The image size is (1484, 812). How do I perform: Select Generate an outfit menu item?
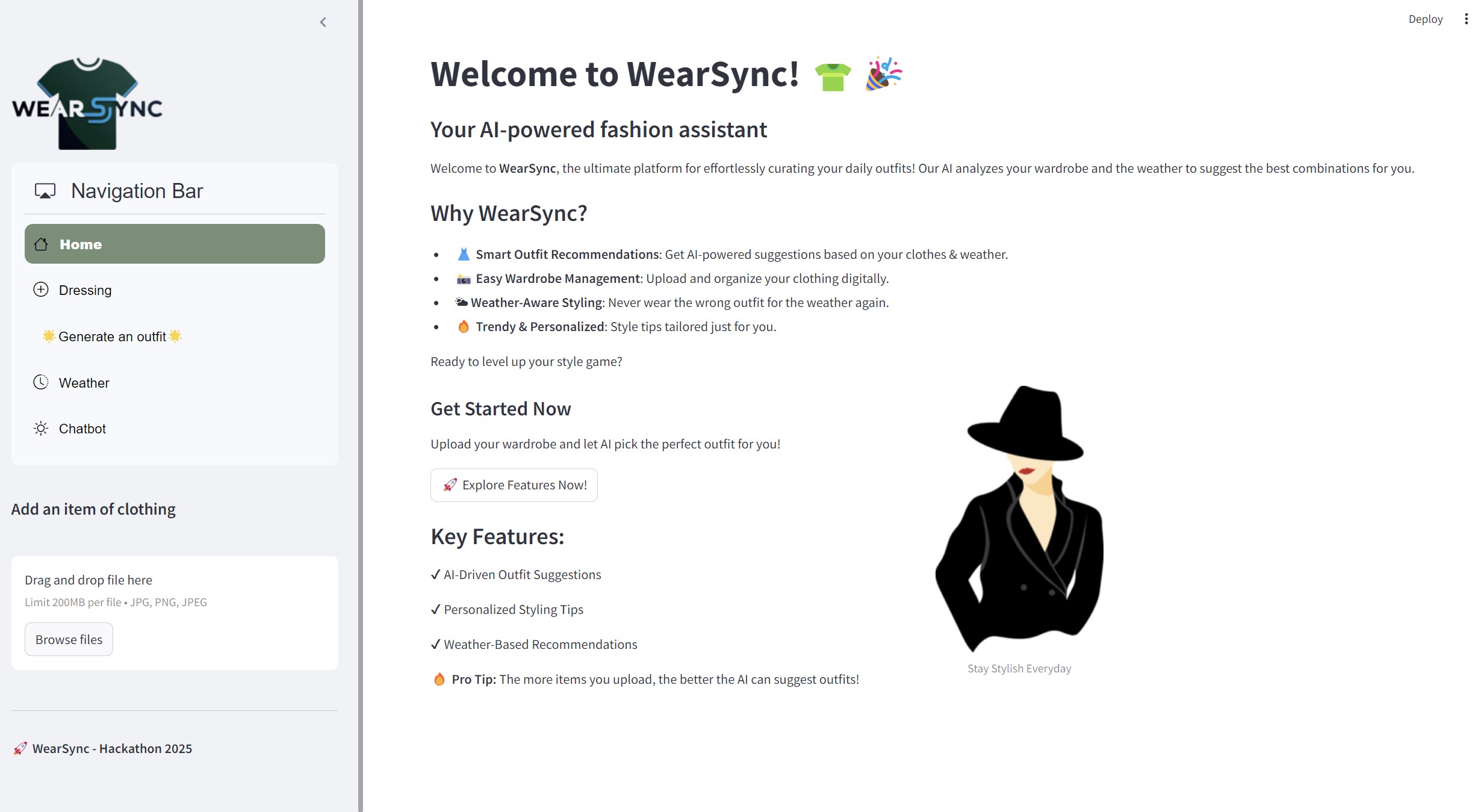point(113,336)
